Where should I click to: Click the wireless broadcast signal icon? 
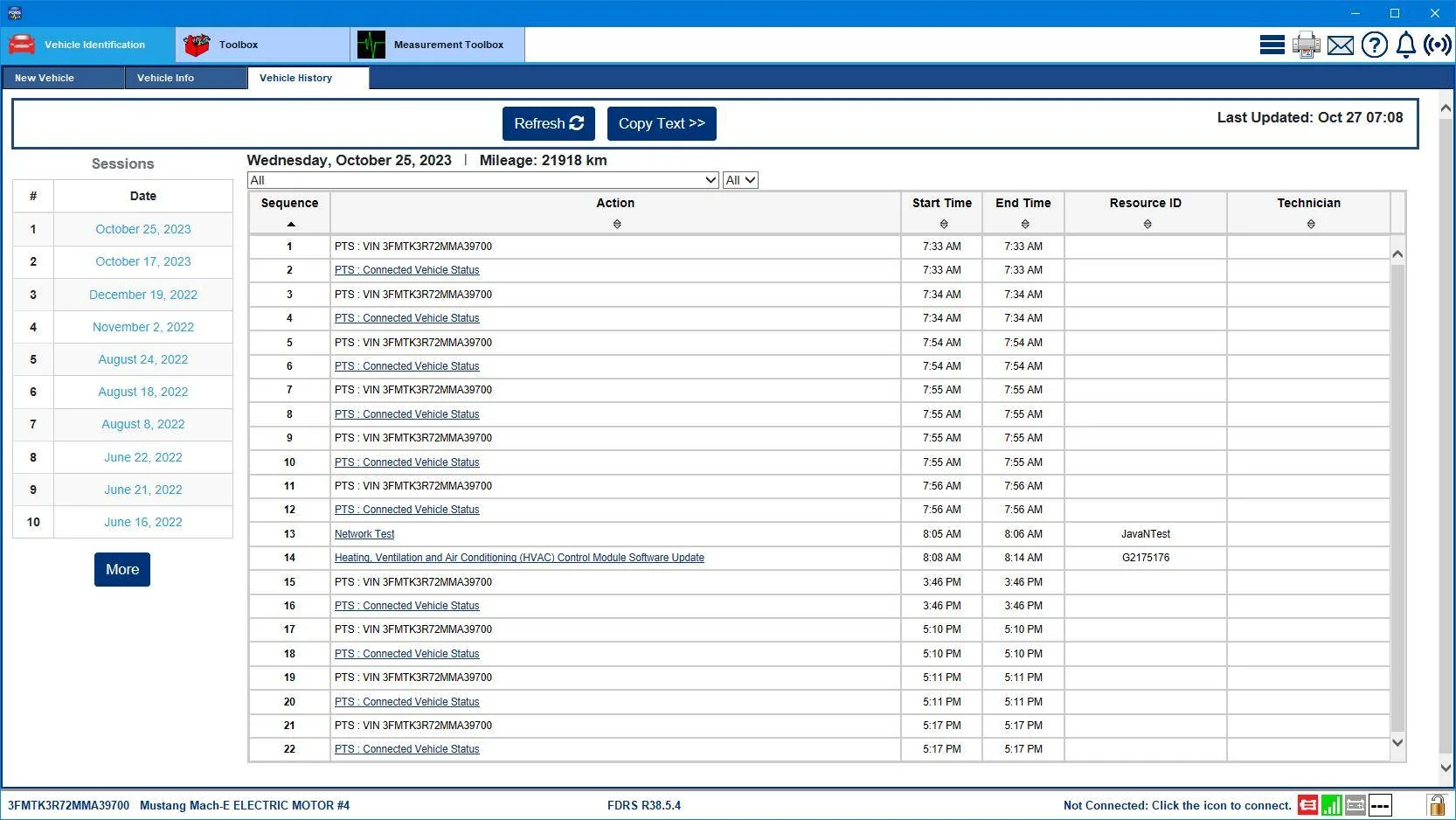pyautogui.click(x=1437, y=45)
